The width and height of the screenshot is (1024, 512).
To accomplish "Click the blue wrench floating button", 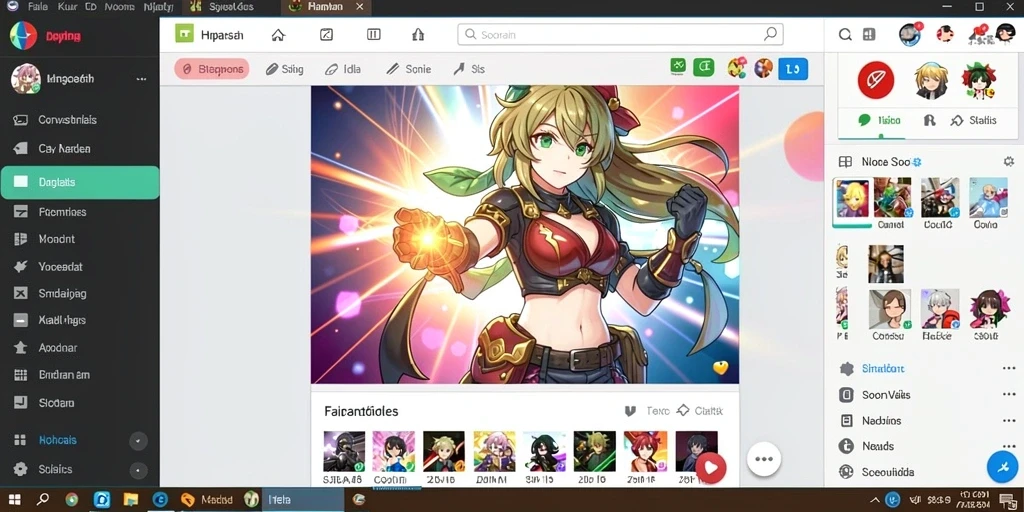I will tap(1002, 467).
